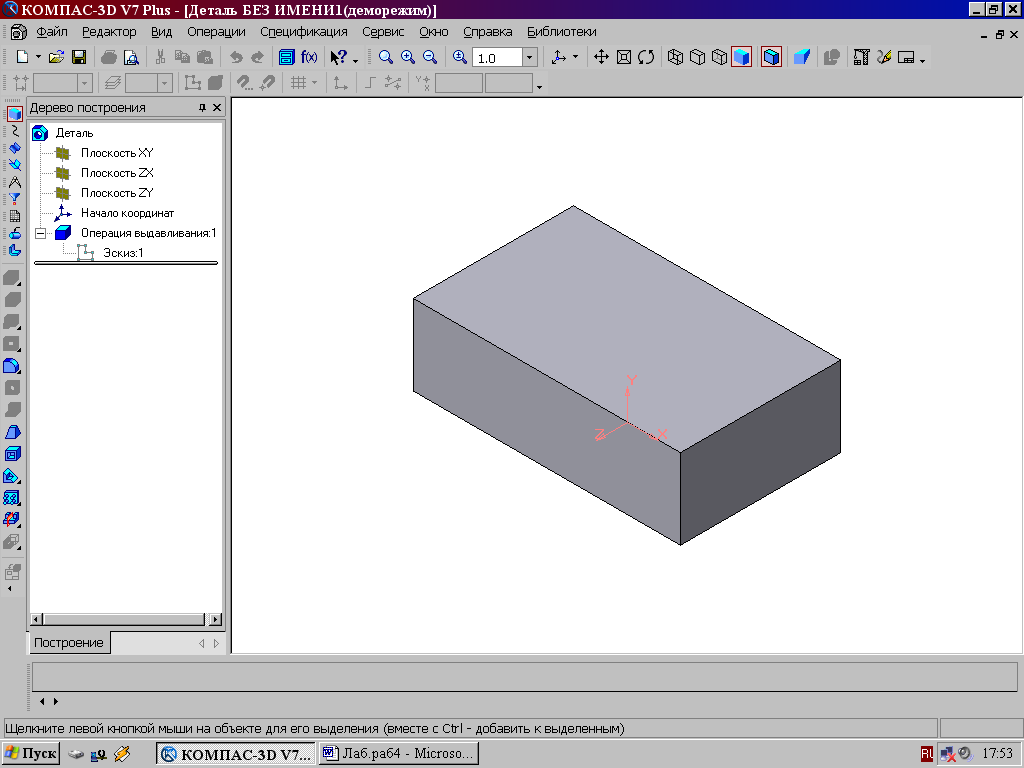Toggle perspective projection view
Image resolution: width=1024 pixels, height=768 pixels.
coord(801,57)
